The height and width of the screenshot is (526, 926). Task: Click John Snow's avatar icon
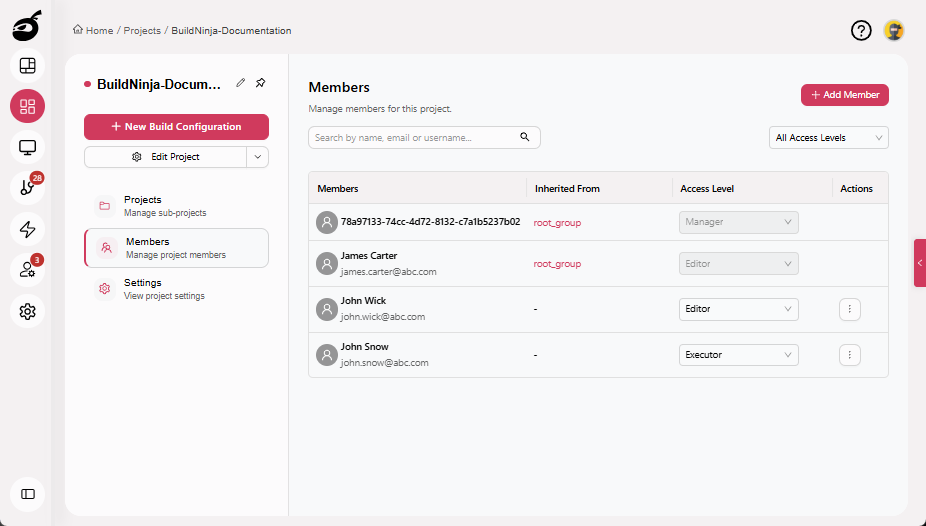tap(327, 355)
